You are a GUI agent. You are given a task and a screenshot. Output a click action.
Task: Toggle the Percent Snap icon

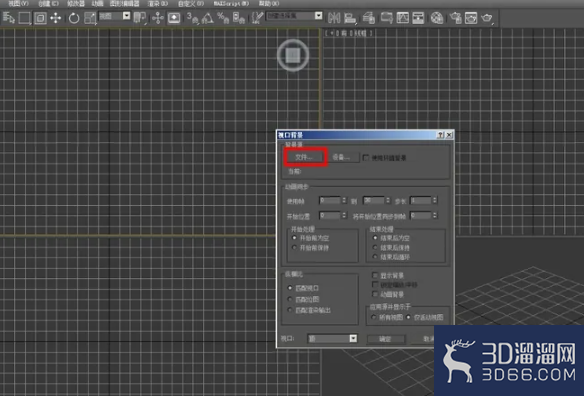223,18
